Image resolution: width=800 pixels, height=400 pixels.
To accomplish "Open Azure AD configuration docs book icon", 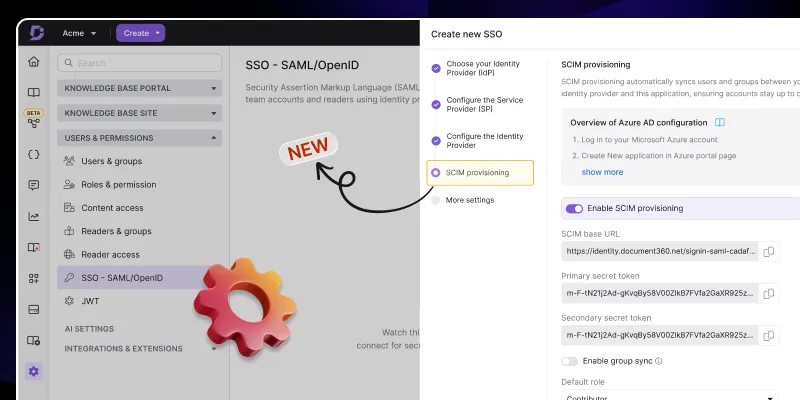I will (x=720, y=122).
